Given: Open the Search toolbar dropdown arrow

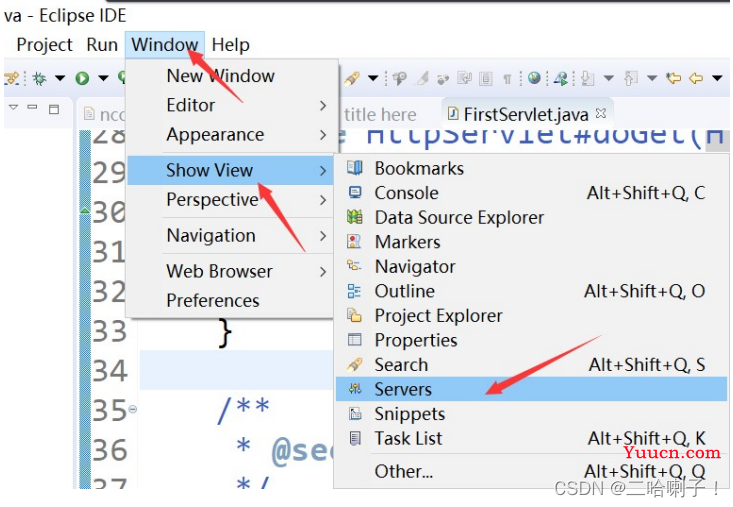Looking at the screenshot, I should pyautogui.click(x=373, y=78).
